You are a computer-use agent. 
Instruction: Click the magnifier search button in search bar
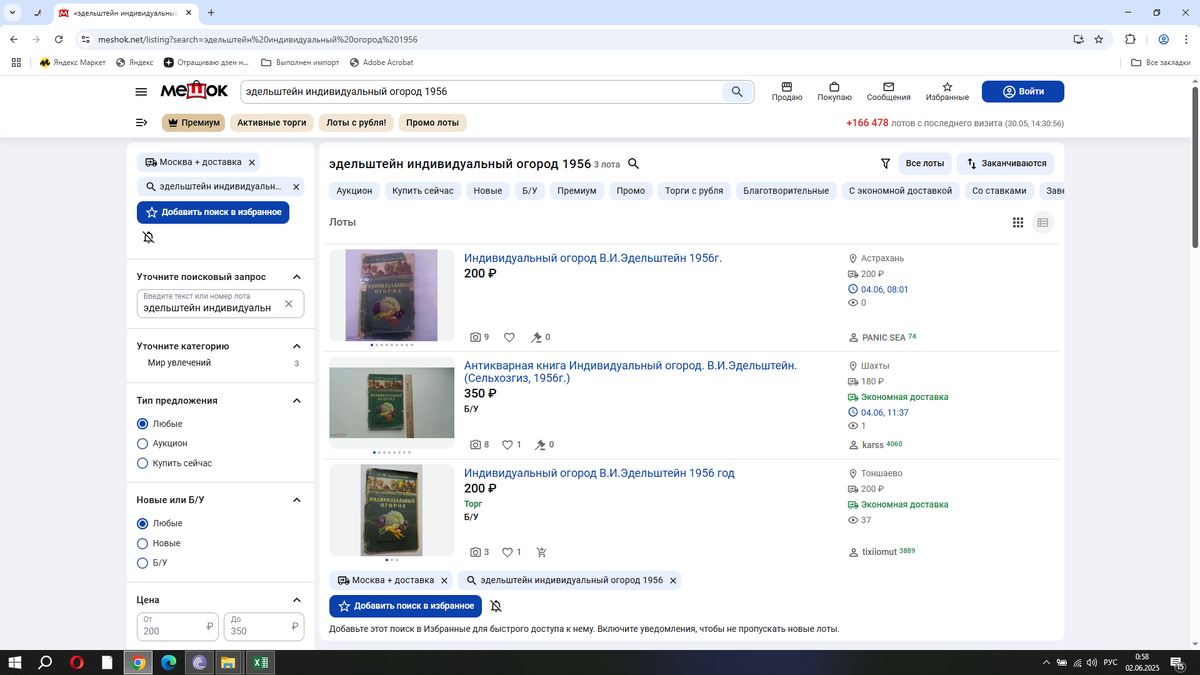[737, 92]
